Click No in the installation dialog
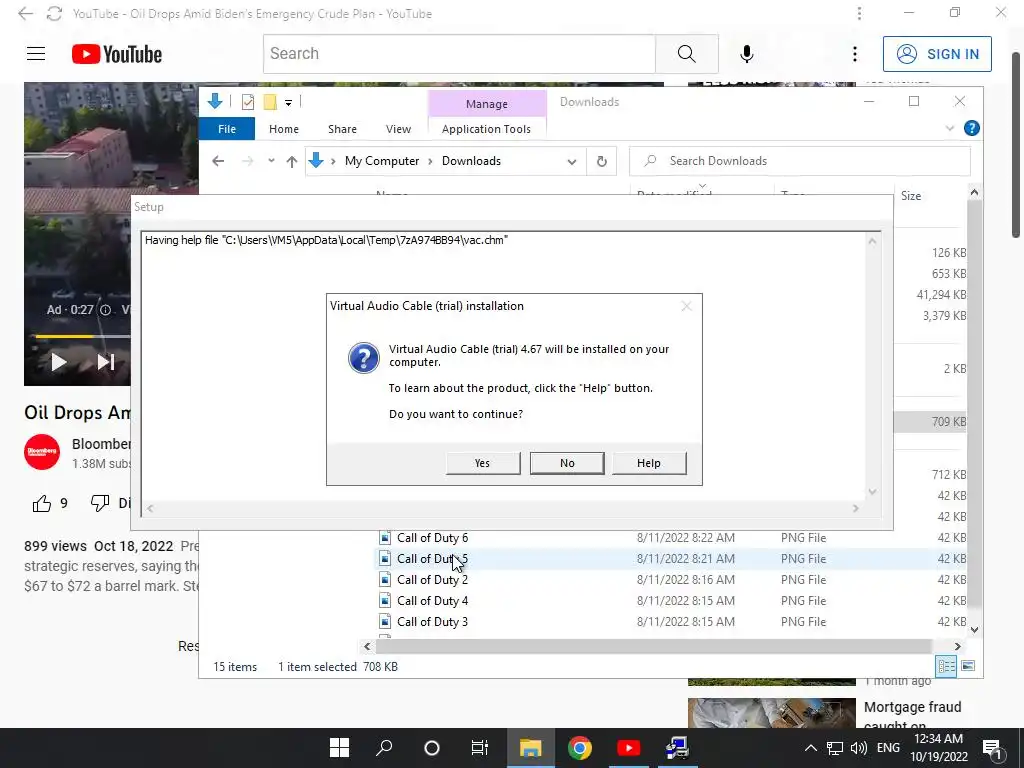 (x=567, y=463)
